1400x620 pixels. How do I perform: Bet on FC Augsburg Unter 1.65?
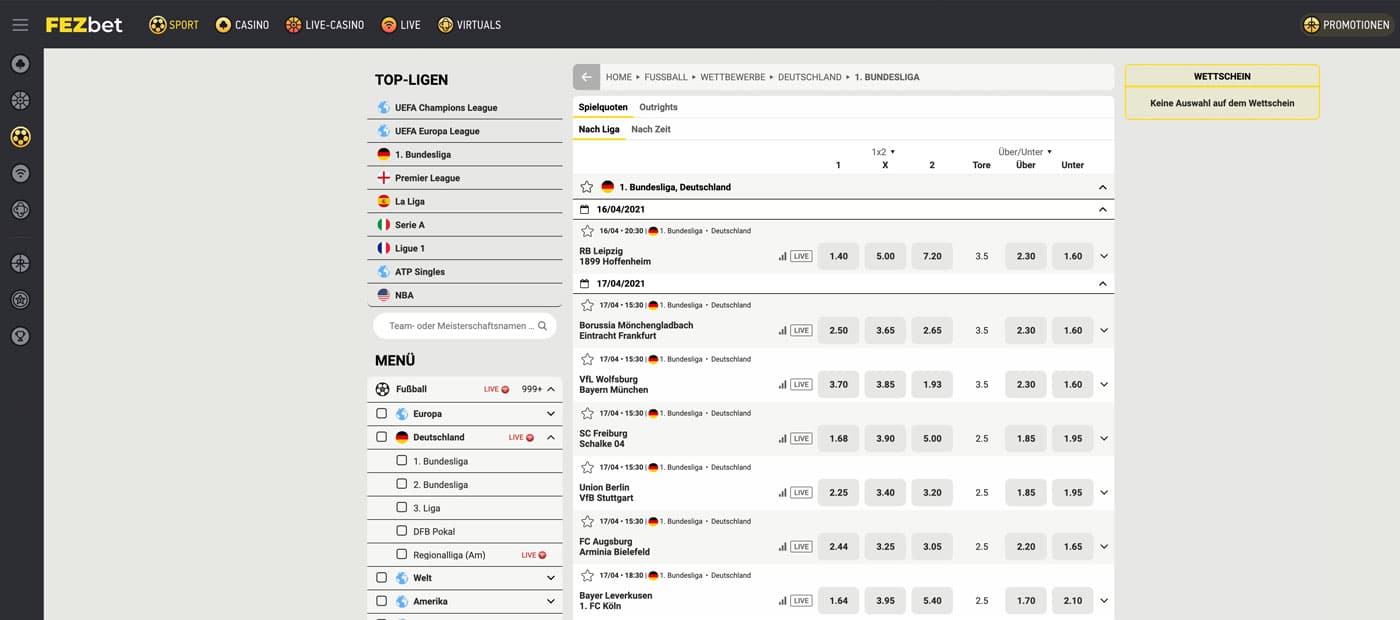1073,546
